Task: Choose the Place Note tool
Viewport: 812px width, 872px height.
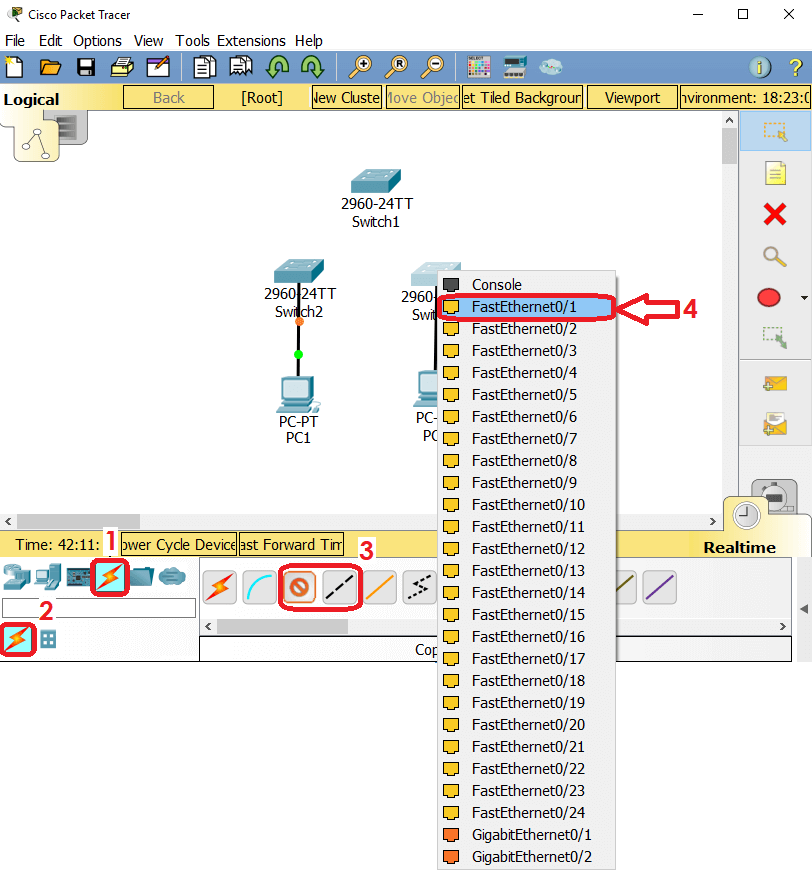Action: pos(775,173)
